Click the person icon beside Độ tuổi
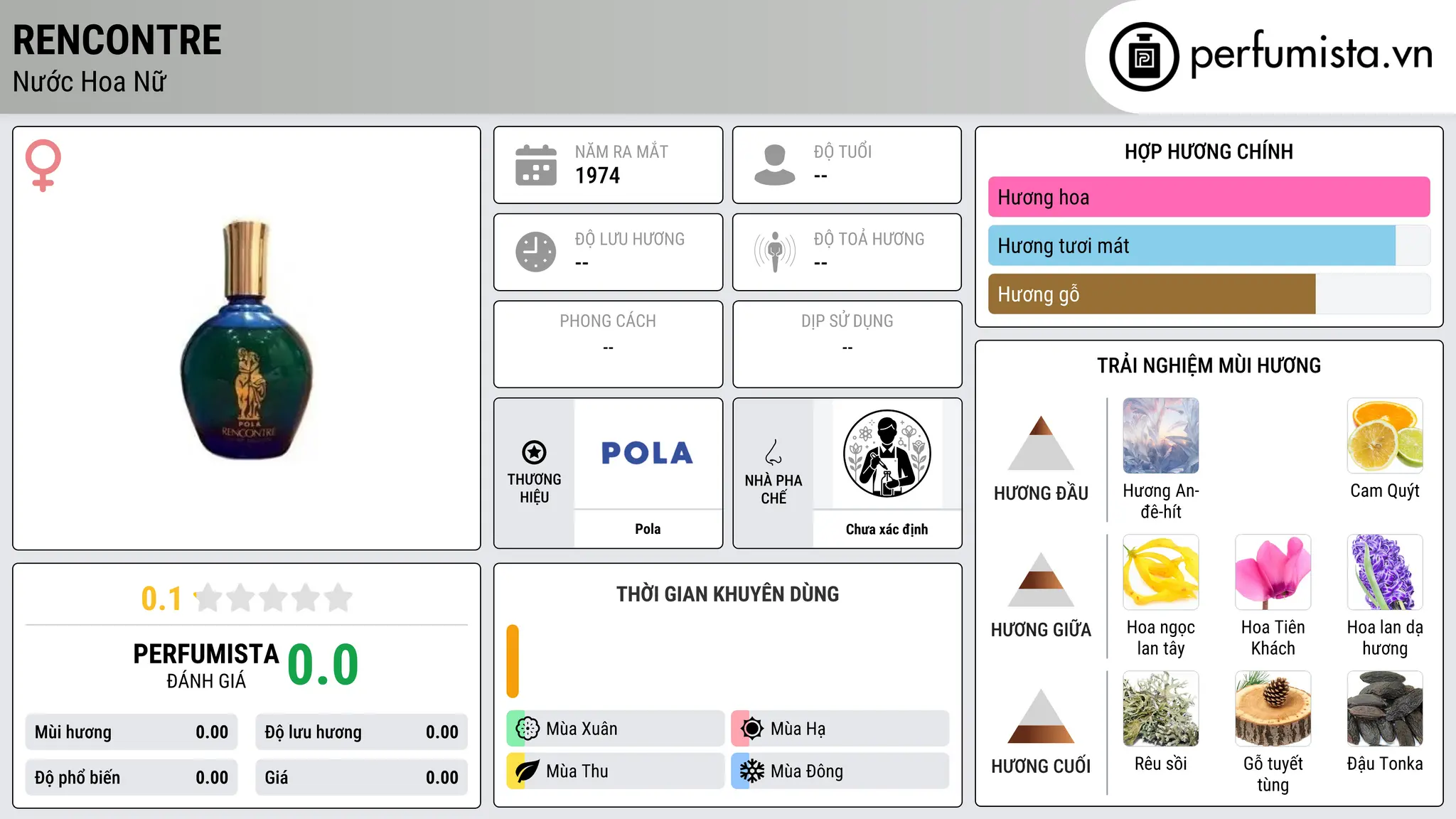1456x819 pixels. click(x=774, y=165)
